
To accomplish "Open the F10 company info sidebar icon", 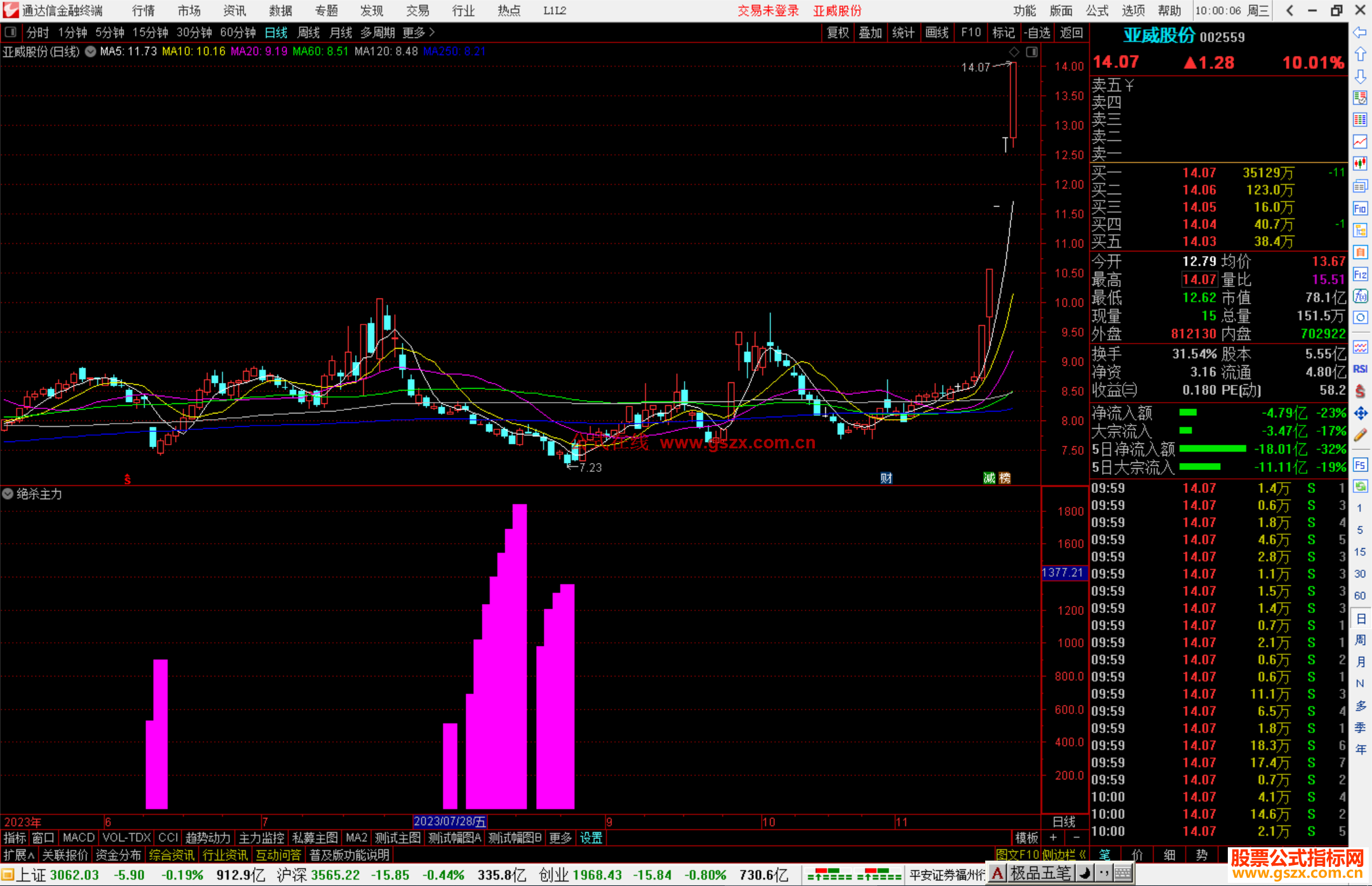I will 1360,209.
